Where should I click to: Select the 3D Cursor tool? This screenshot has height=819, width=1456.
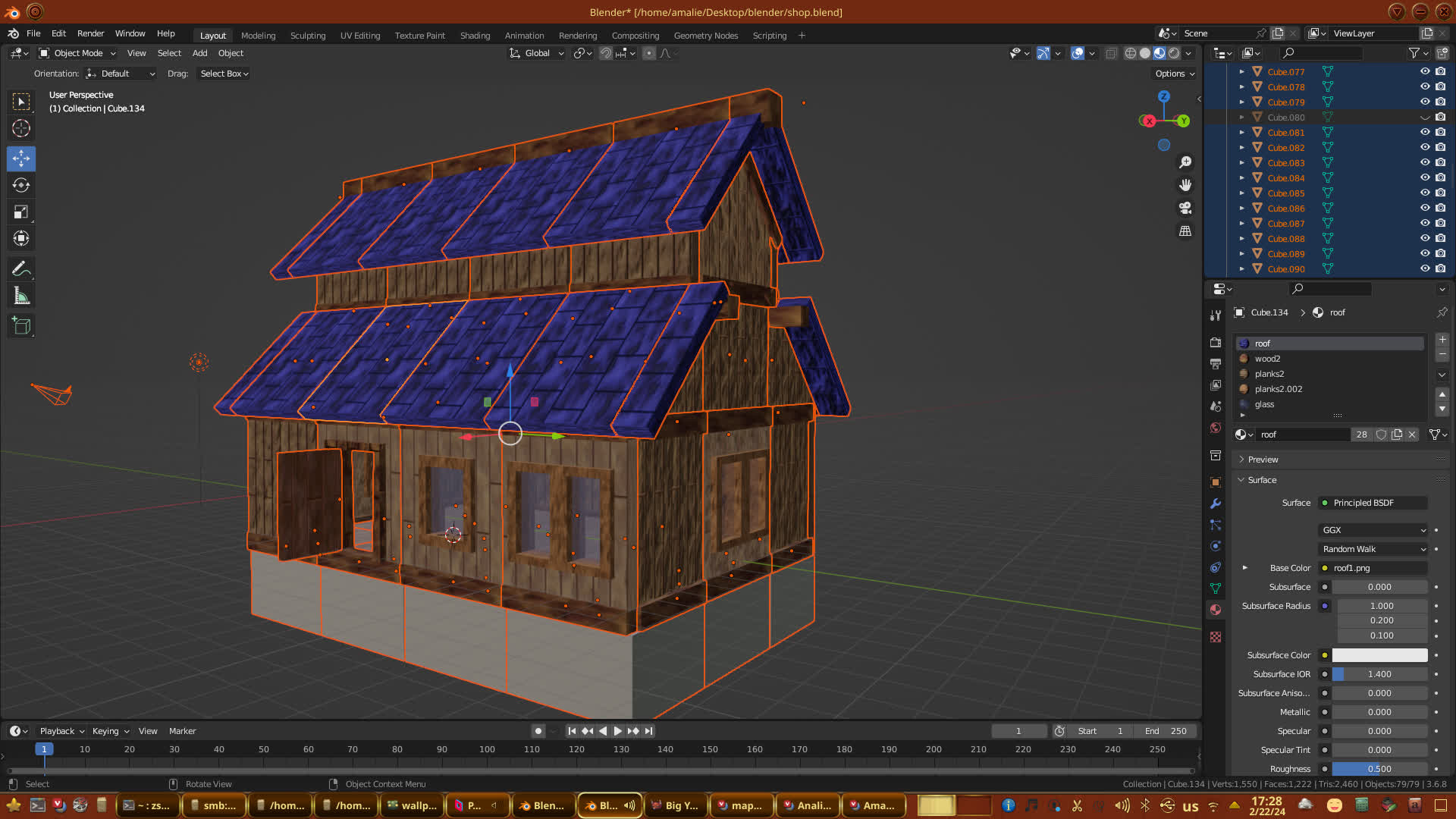(21, 128)
